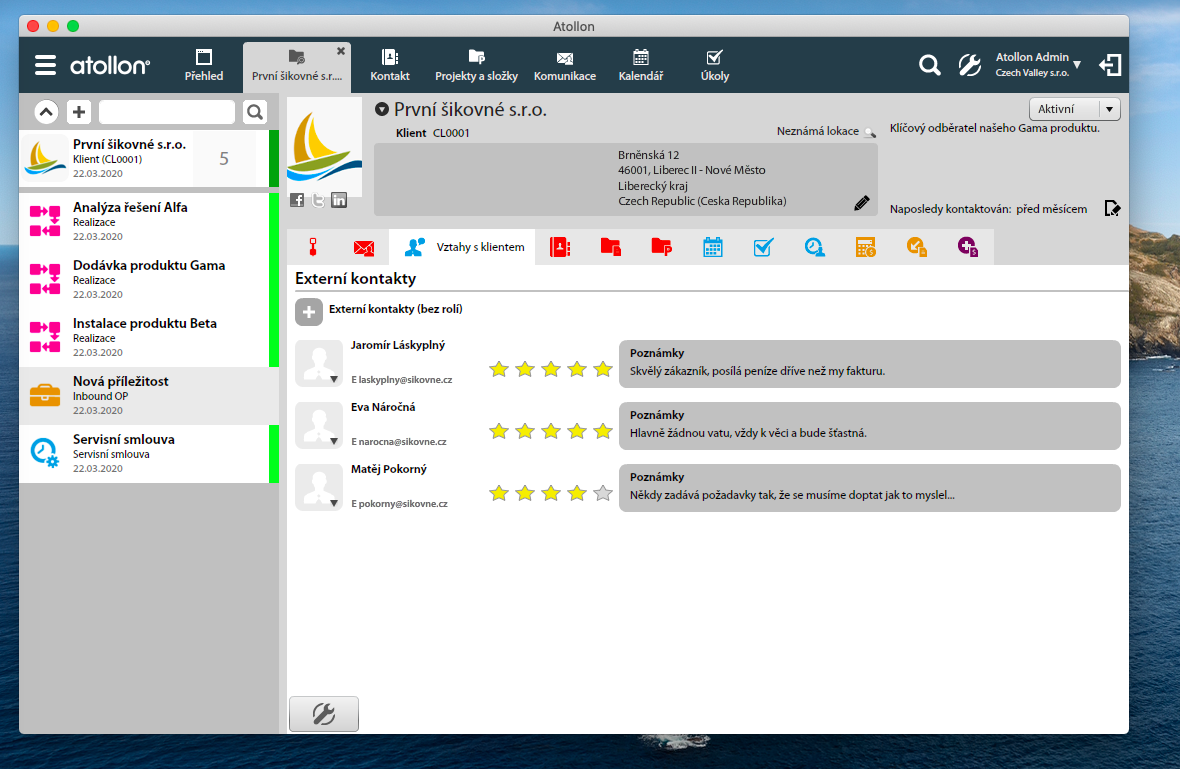Switch to the Kalendář tab
This screenshot has width=1180, height=769.
[641, 65]
